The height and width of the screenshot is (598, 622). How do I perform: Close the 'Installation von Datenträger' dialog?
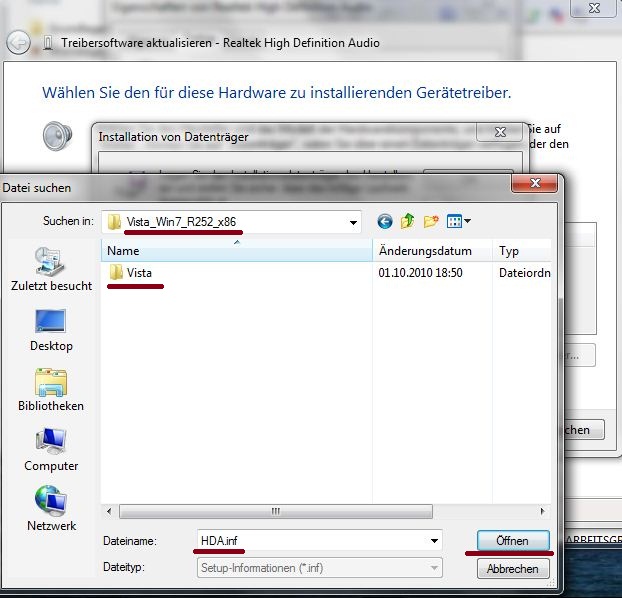pos(500,132)
